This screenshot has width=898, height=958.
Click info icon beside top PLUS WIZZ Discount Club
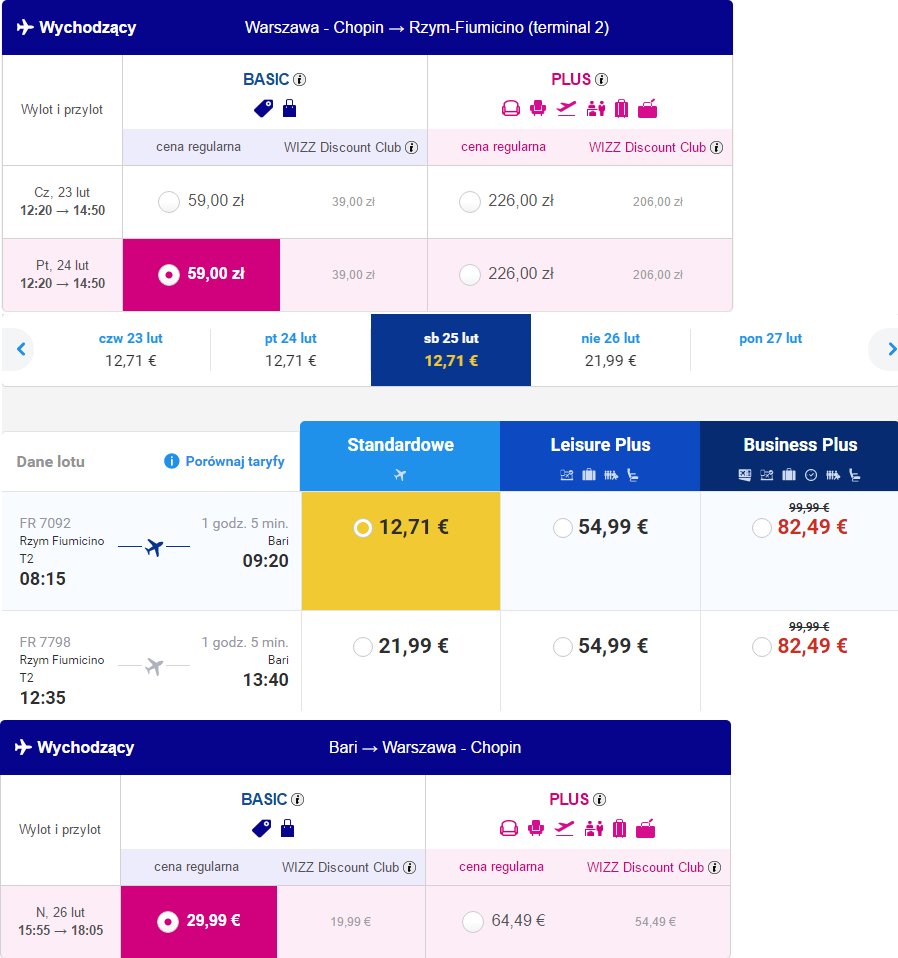point(717,147)
